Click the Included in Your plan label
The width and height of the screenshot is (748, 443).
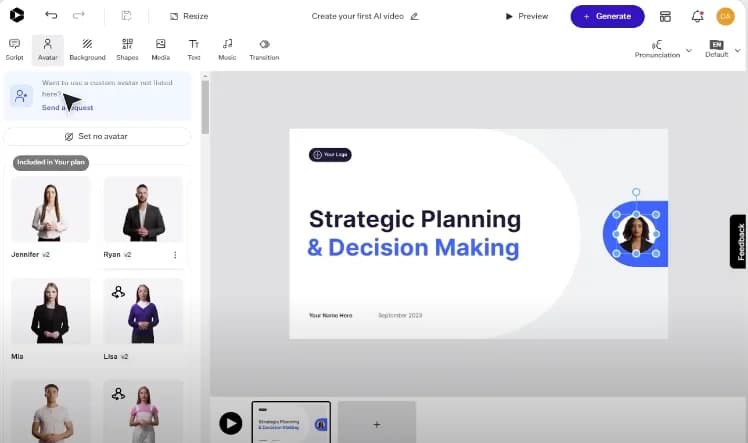[51, 163]
